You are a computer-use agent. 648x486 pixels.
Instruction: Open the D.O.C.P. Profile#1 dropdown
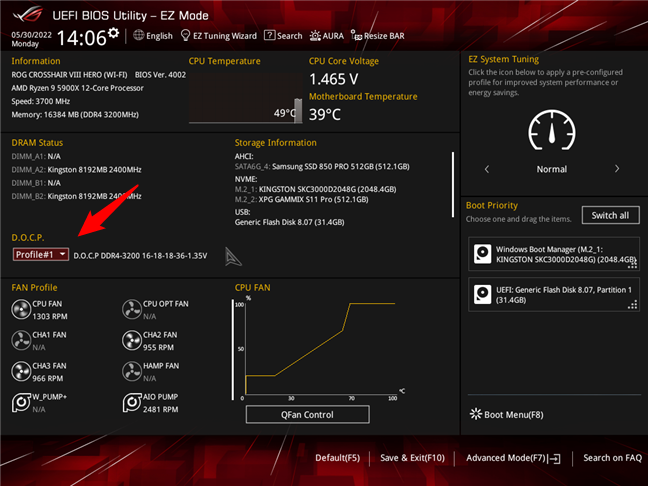pyautogui.click(x=40, y=255)
